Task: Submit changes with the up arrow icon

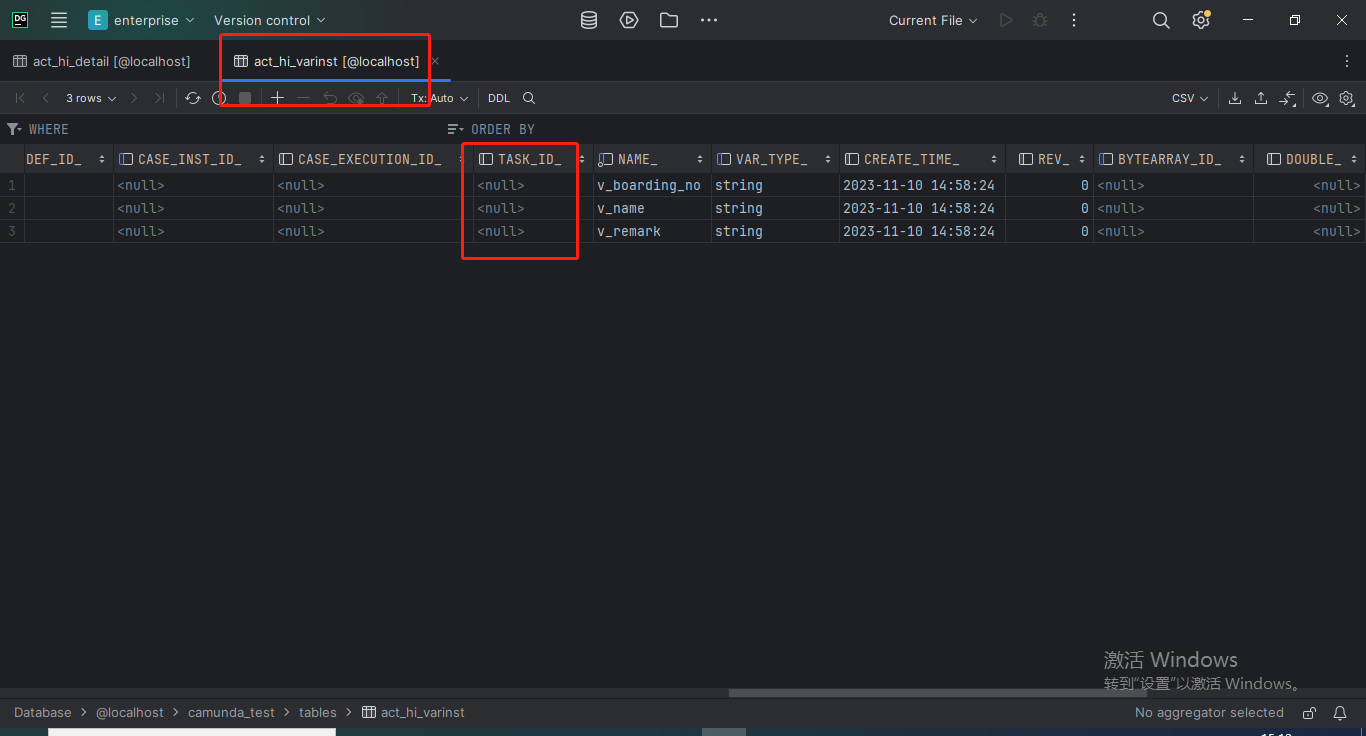Action: pos(382,98)
